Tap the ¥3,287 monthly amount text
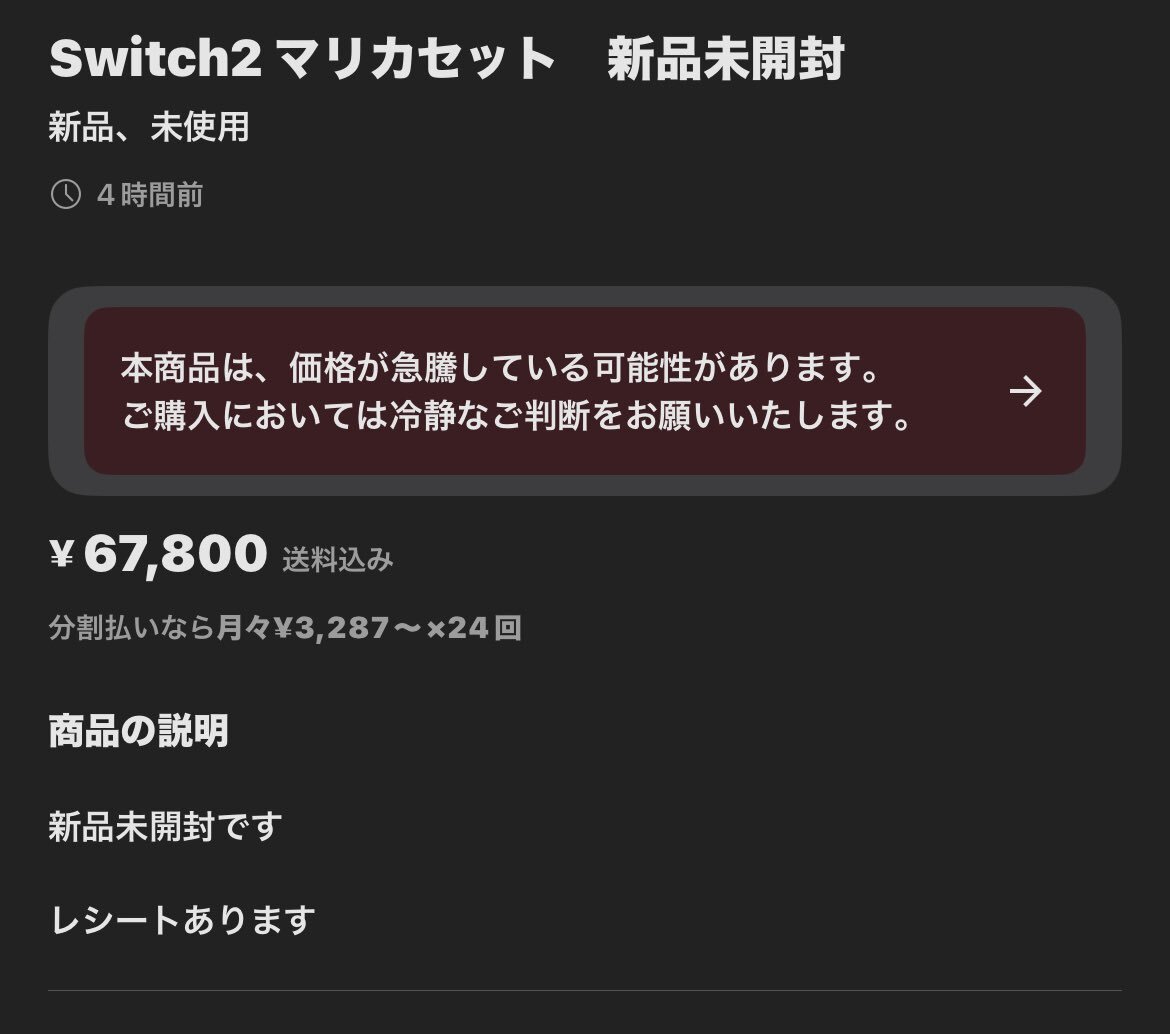The width and height of the screenshot is (1170, 1034). point(331,628)
